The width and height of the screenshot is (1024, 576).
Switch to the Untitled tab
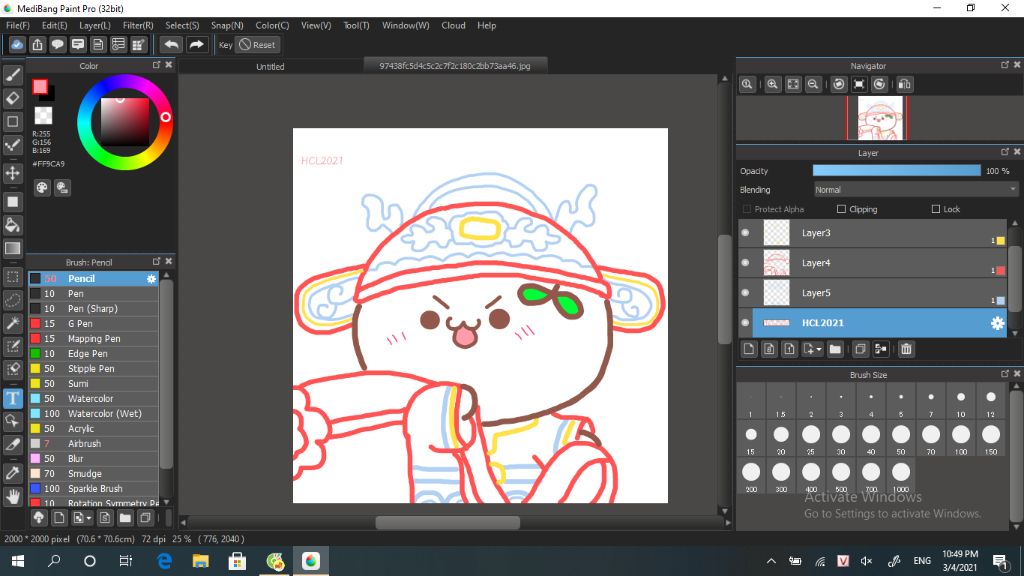270,67
